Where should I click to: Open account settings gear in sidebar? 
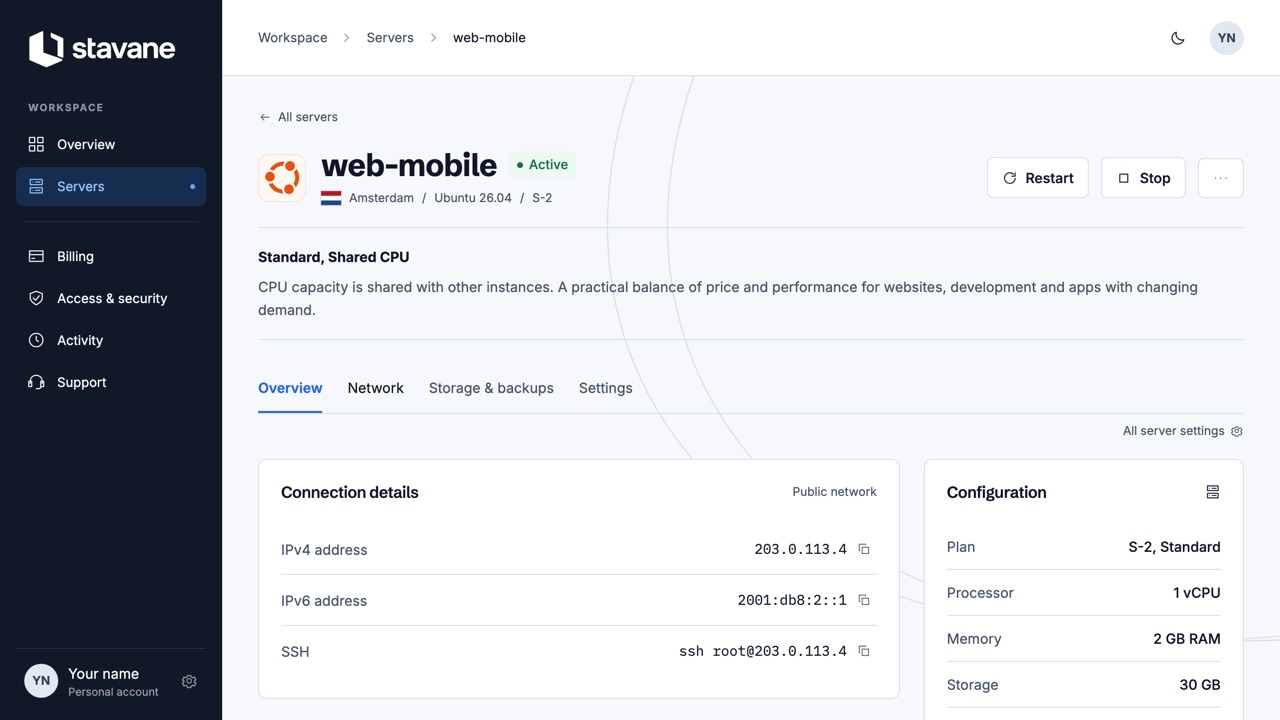point(189,681)
